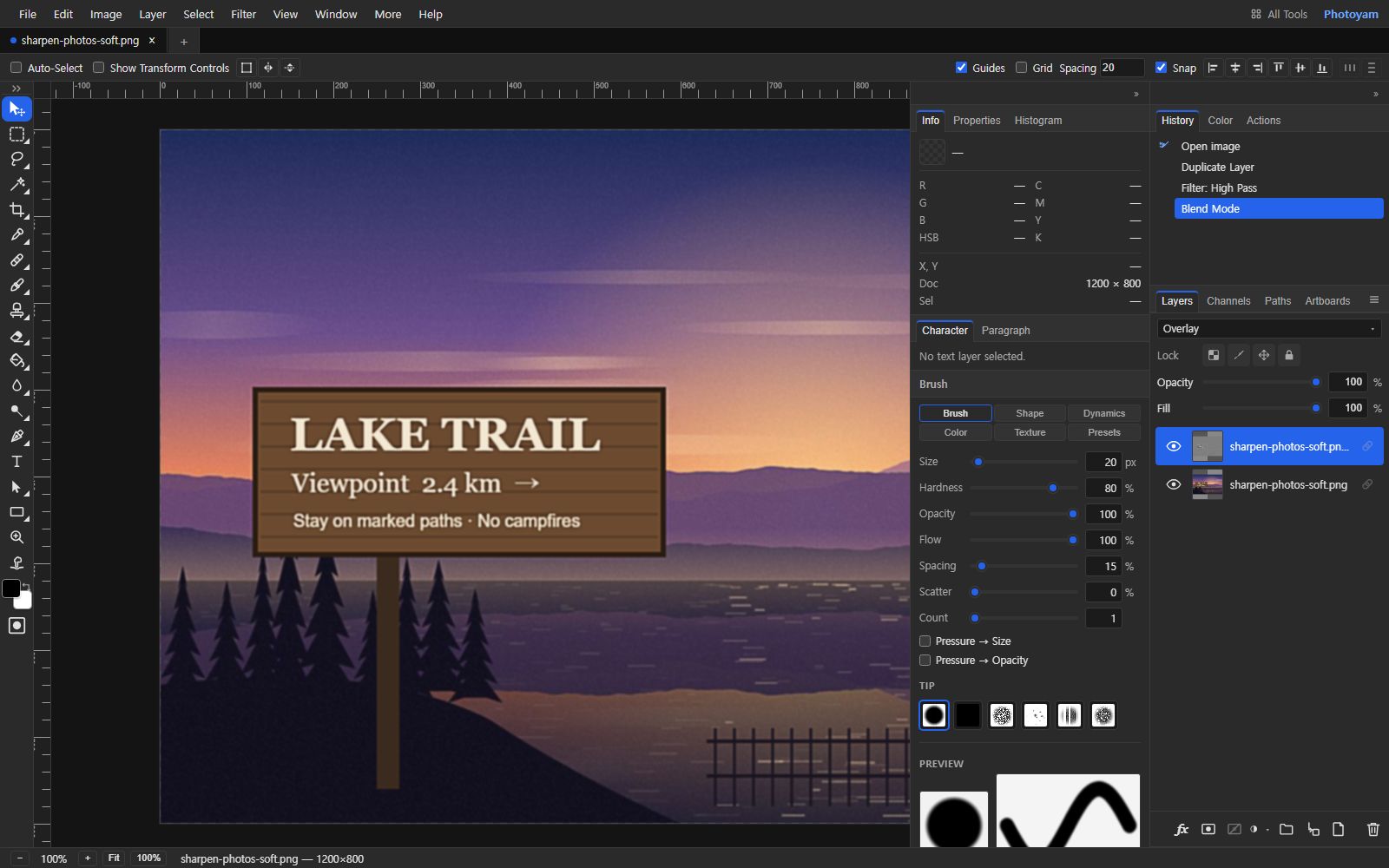
Task: Click the Fit zoom button
Action: coord(114,858)
